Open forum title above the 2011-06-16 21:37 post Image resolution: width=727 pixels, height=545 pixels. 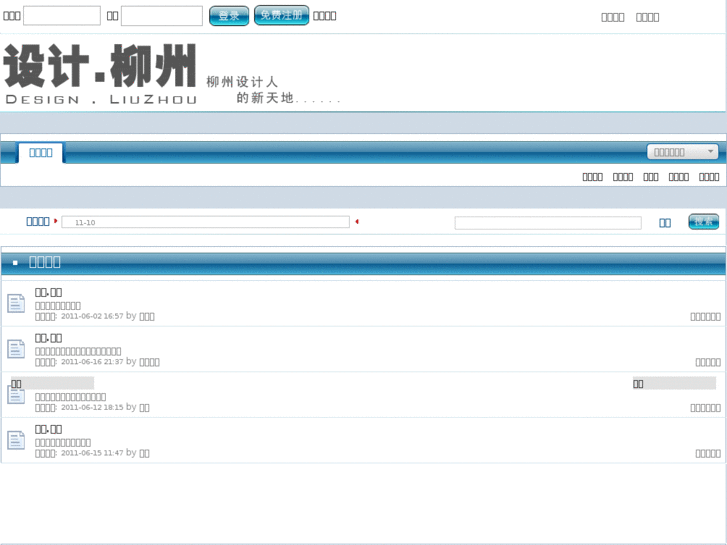click(48, 338)
